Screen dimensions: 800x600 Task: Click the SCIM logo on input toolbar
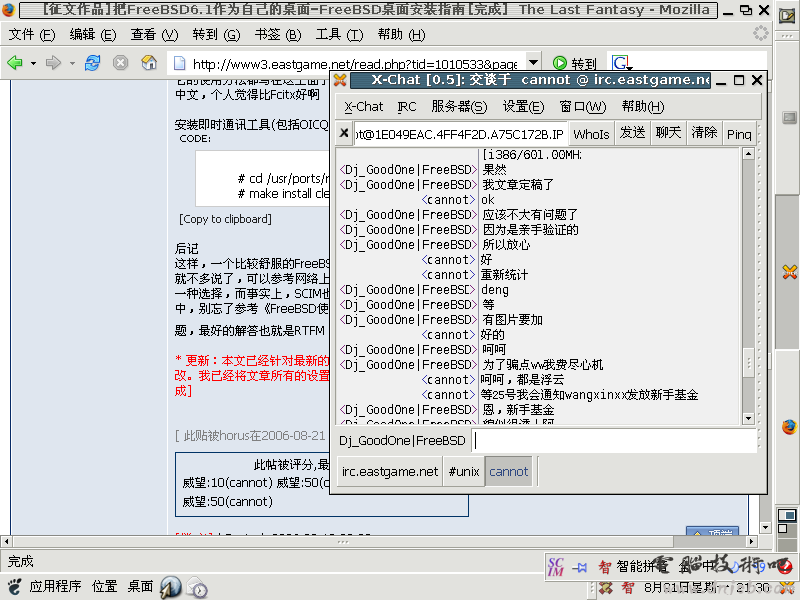tap(556, 566)
